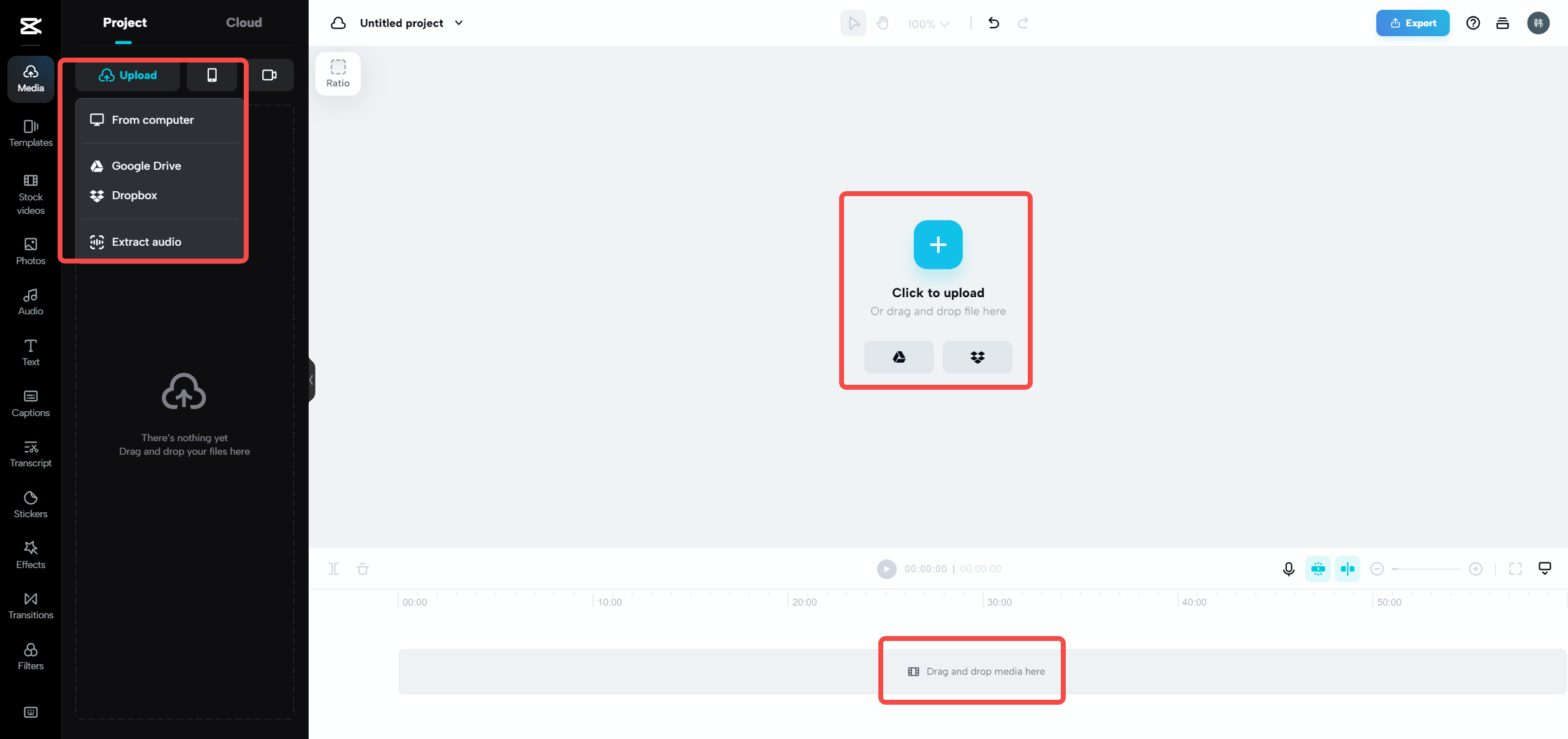The width and height of the screenshot is (1568, 739).
Task: Expand the Untitled project name dropdown
Action: [458, 23]
